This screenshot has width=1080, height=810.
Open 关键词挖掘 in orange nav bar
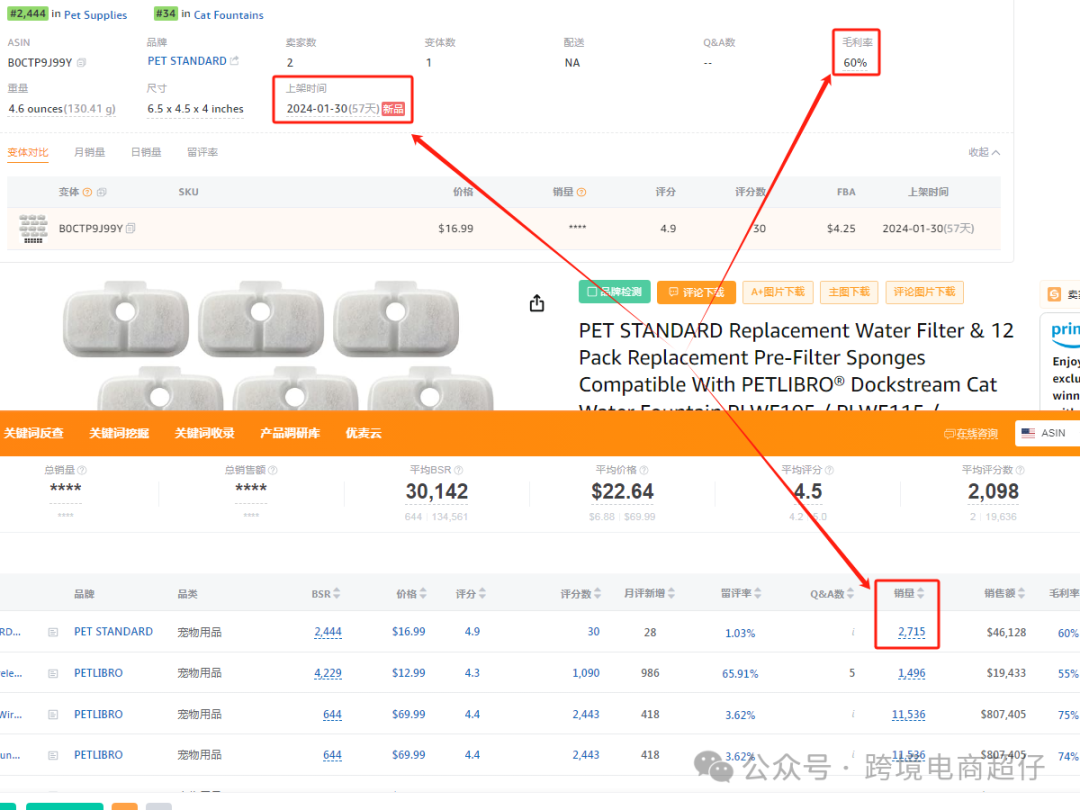tap(119, 433)
